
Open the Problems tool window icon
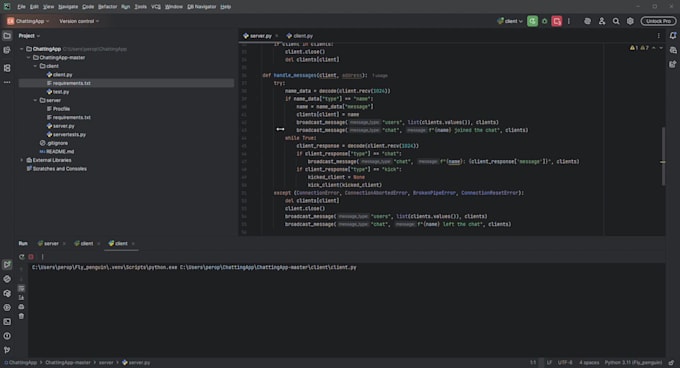click(7, 336)
